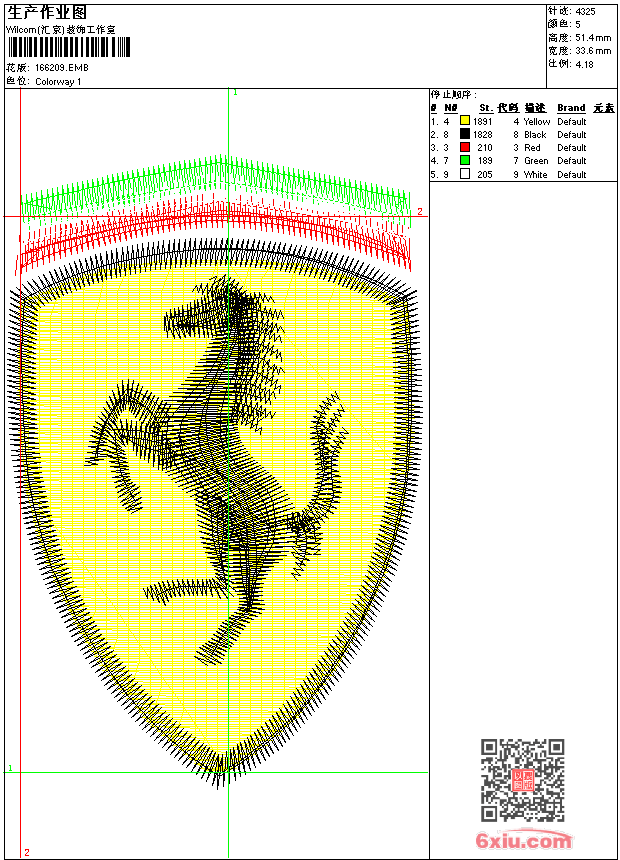Click the 'St.' column header
This screenshot has width=620, height=860.
pos(486,108)
